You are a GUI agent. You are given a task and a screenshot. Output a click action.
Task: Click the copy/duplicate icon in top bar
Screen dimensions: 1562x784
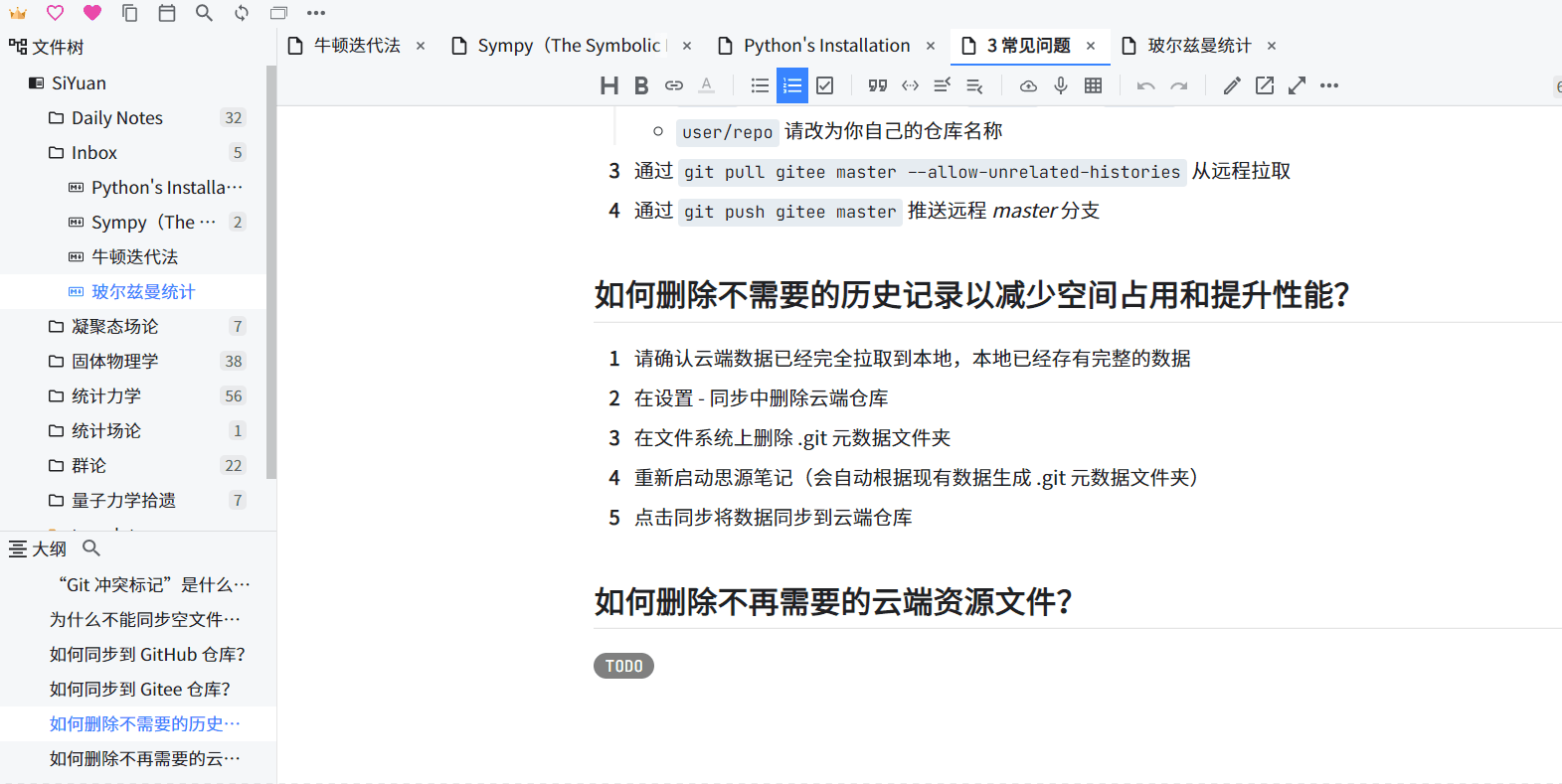coord(129,13)
